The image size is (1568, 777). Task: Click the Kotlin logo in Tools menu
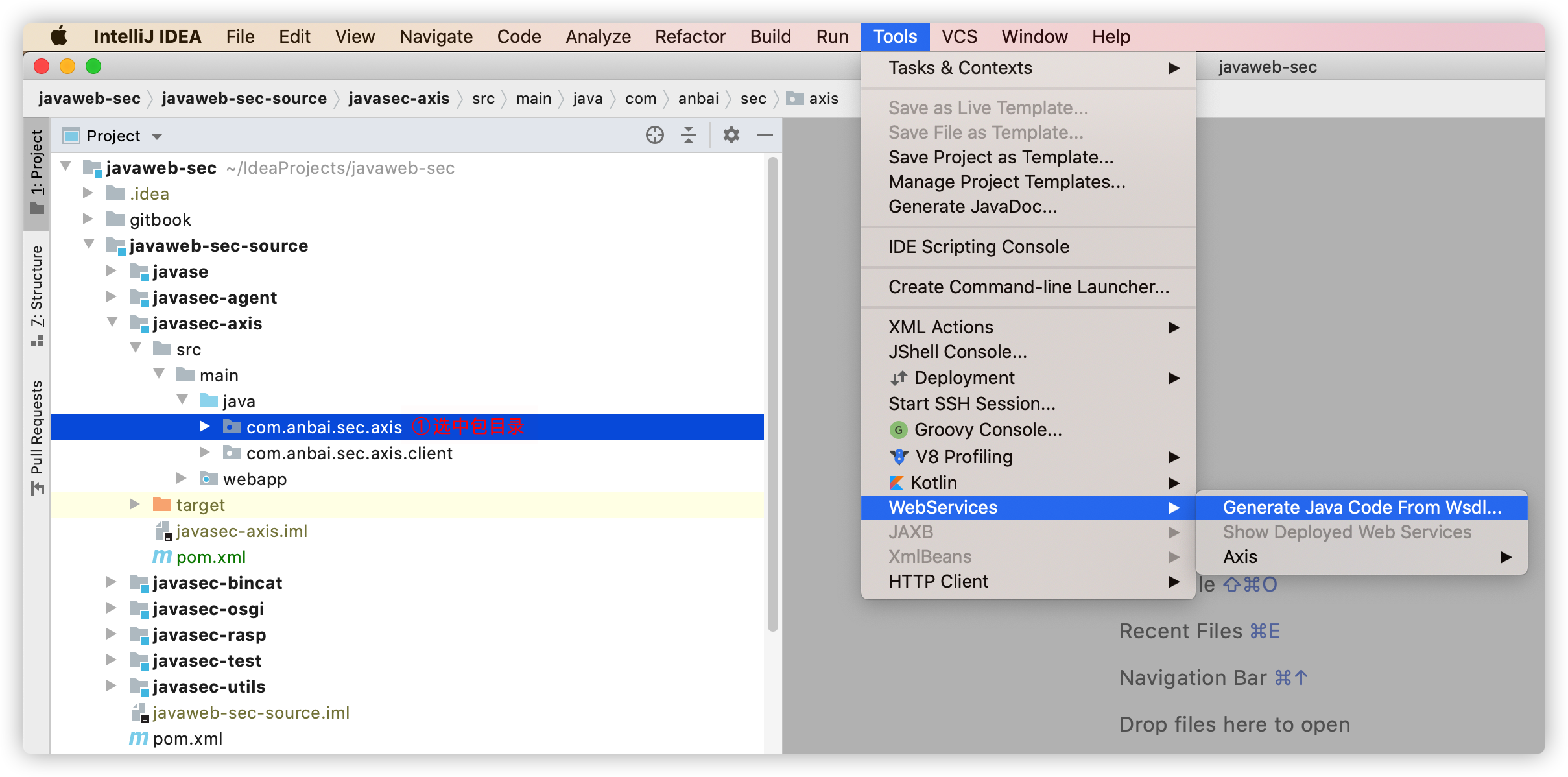click(x=896, y=483)
